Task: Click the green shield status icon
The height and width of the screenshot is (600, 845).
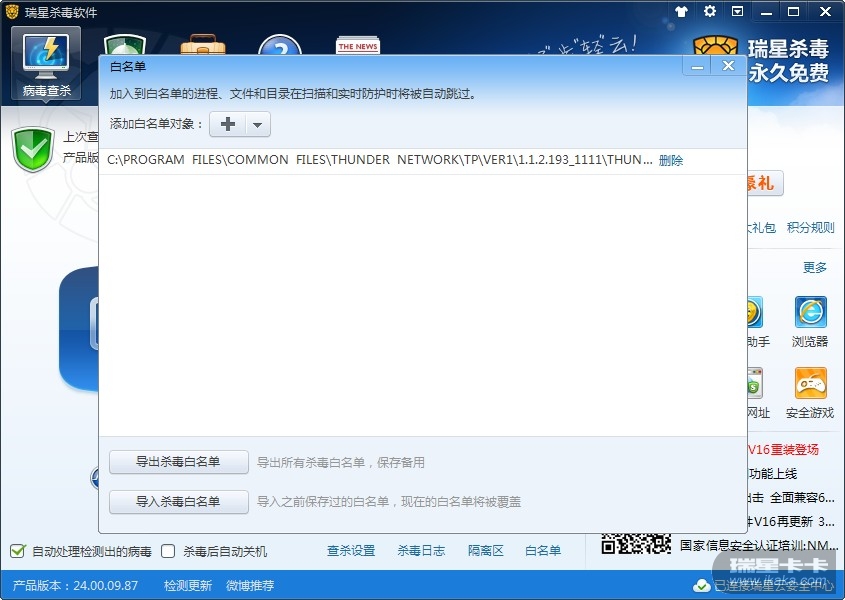Action: 33,149
